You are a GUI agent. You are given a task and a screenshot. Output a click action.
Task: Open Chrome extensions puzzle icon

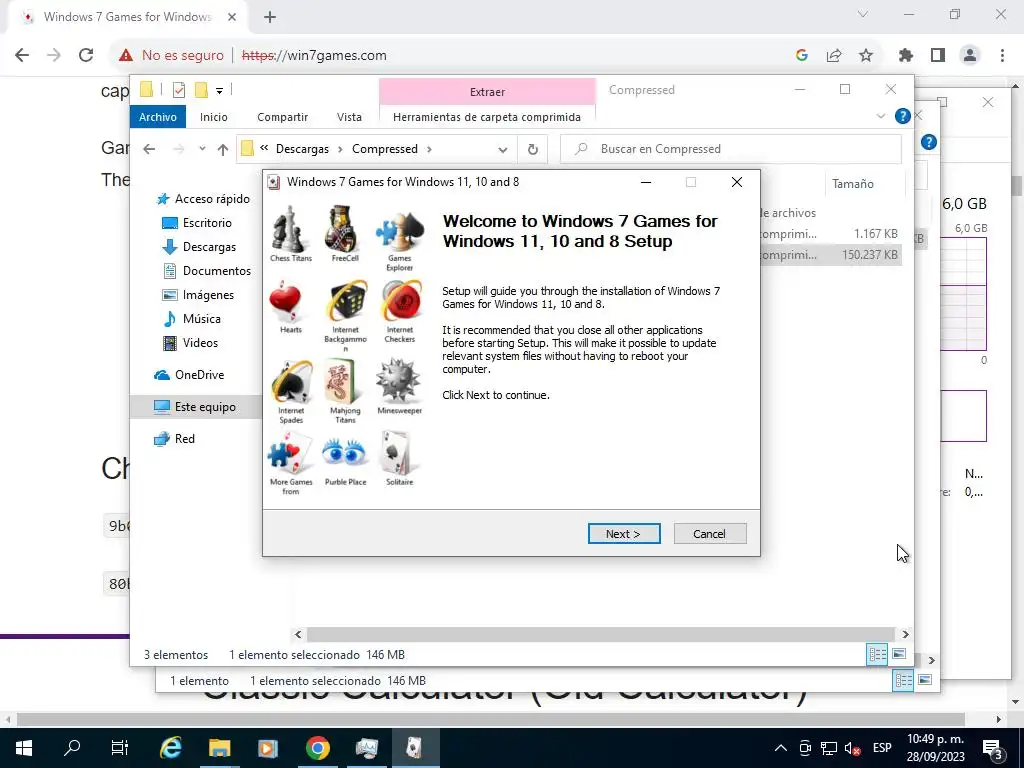[x=906, y=56]
